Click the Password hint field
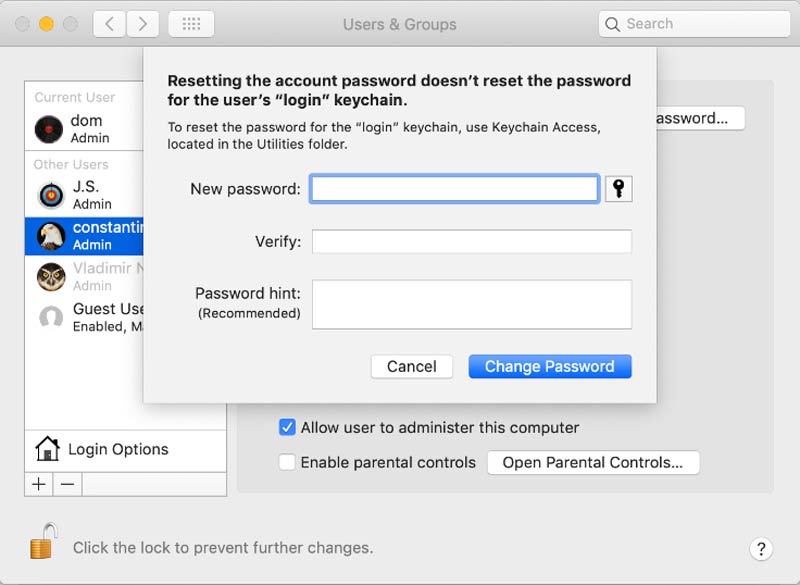The height and width of the screenshot is (585, 800). point(471,304)
